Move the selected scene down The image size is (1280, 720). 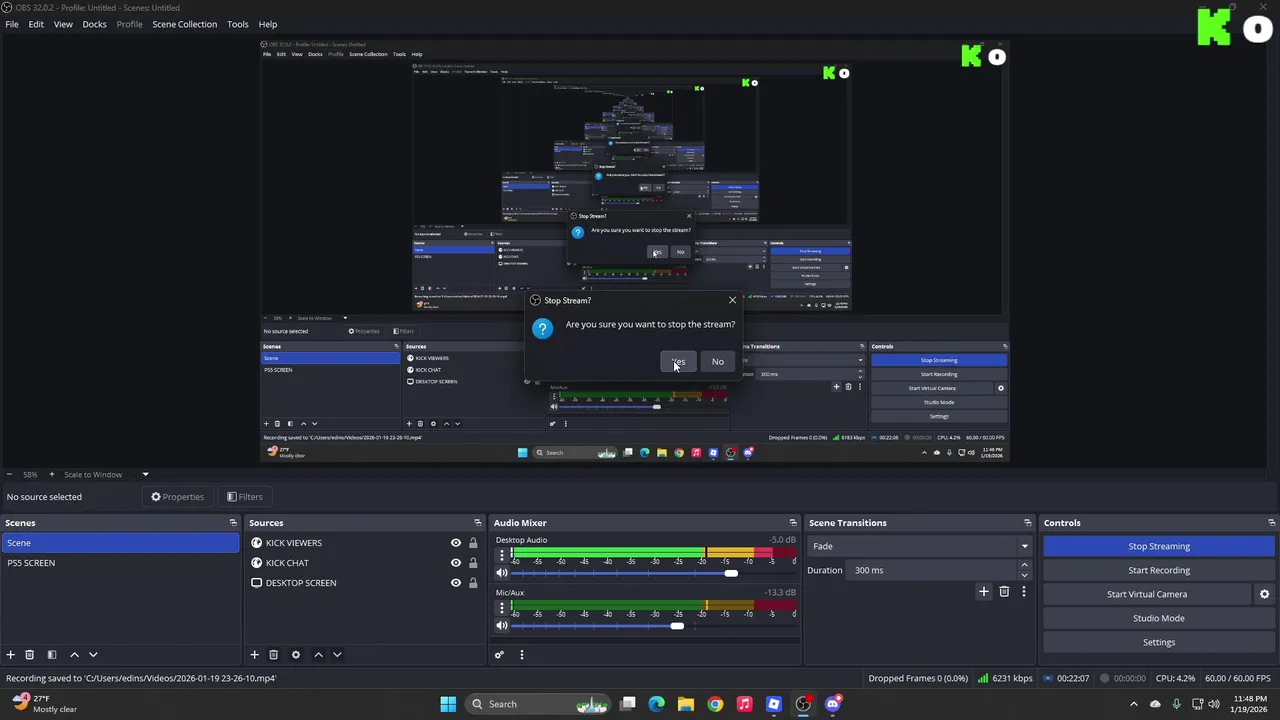[x=93, y=655]
